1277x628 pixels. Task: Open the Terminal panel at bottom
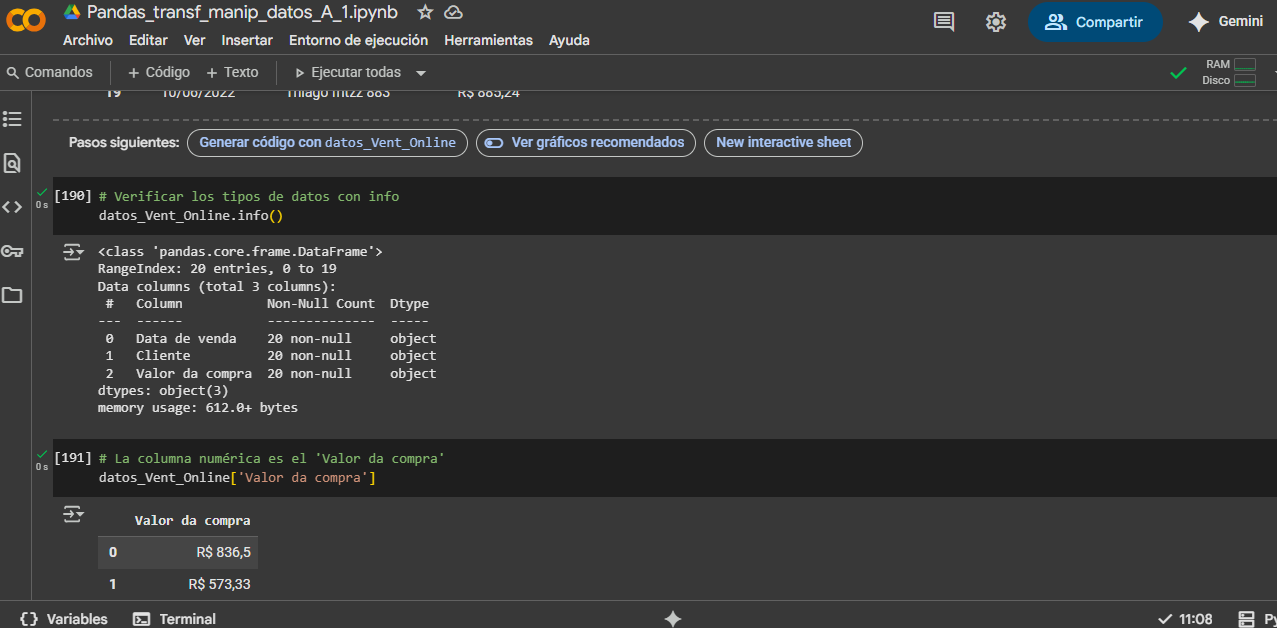pyautogui.click(x=175, y=619)
